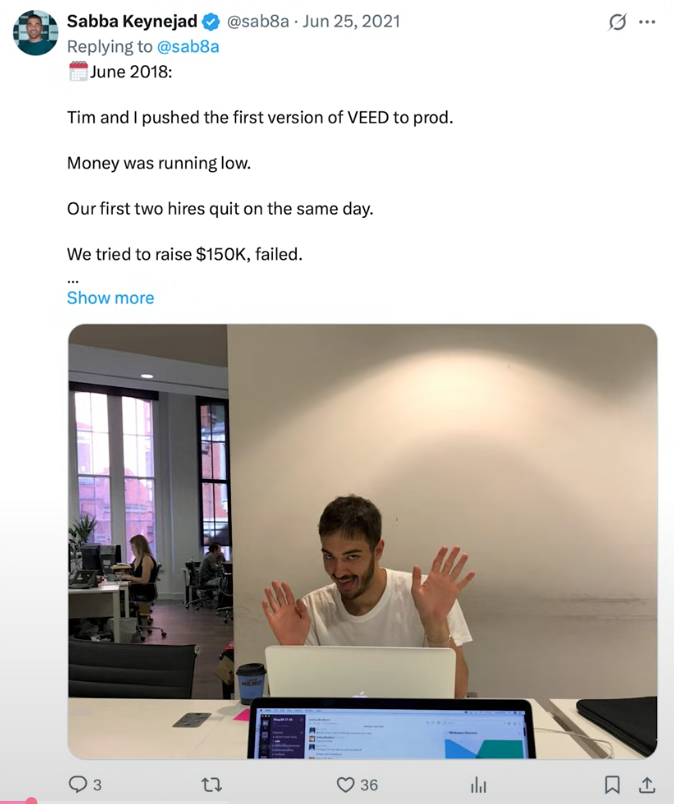Click the pink video progress bar handle
The width and height of the screenshot is (674, 804).
click(x=31, y=800)
